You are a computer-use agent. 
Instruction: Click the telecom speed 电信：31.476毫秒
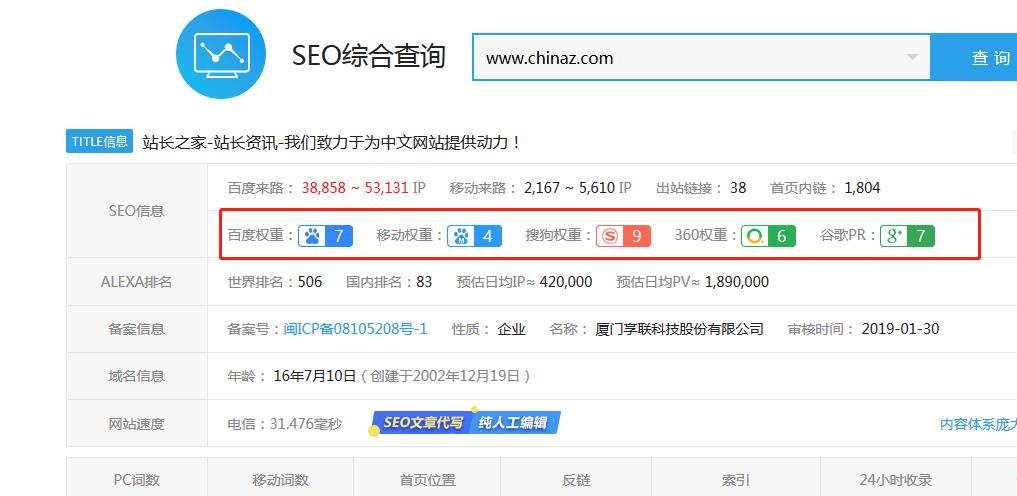coord(285,425)
